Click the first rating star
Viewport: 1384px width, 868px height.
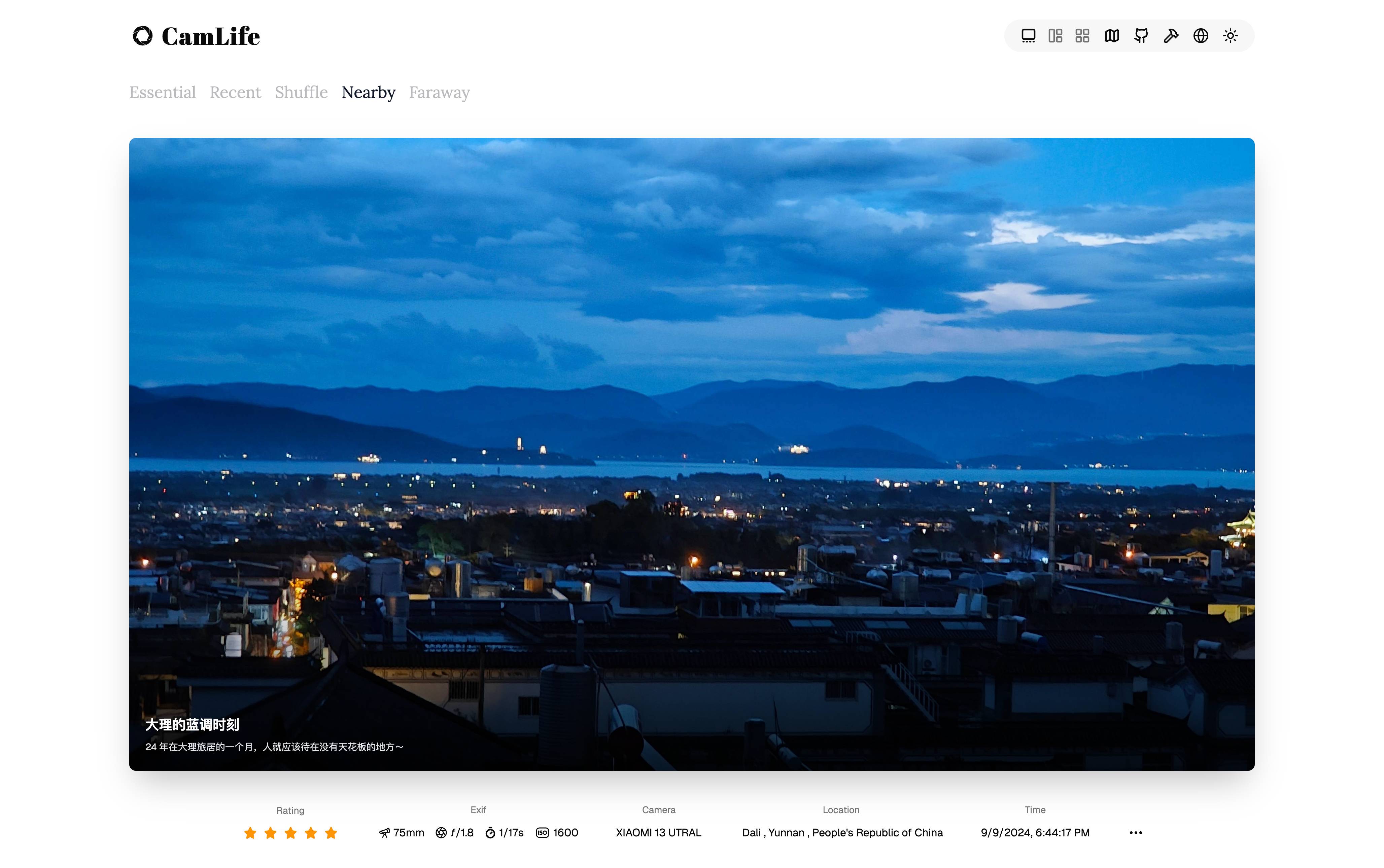[250, 833]
